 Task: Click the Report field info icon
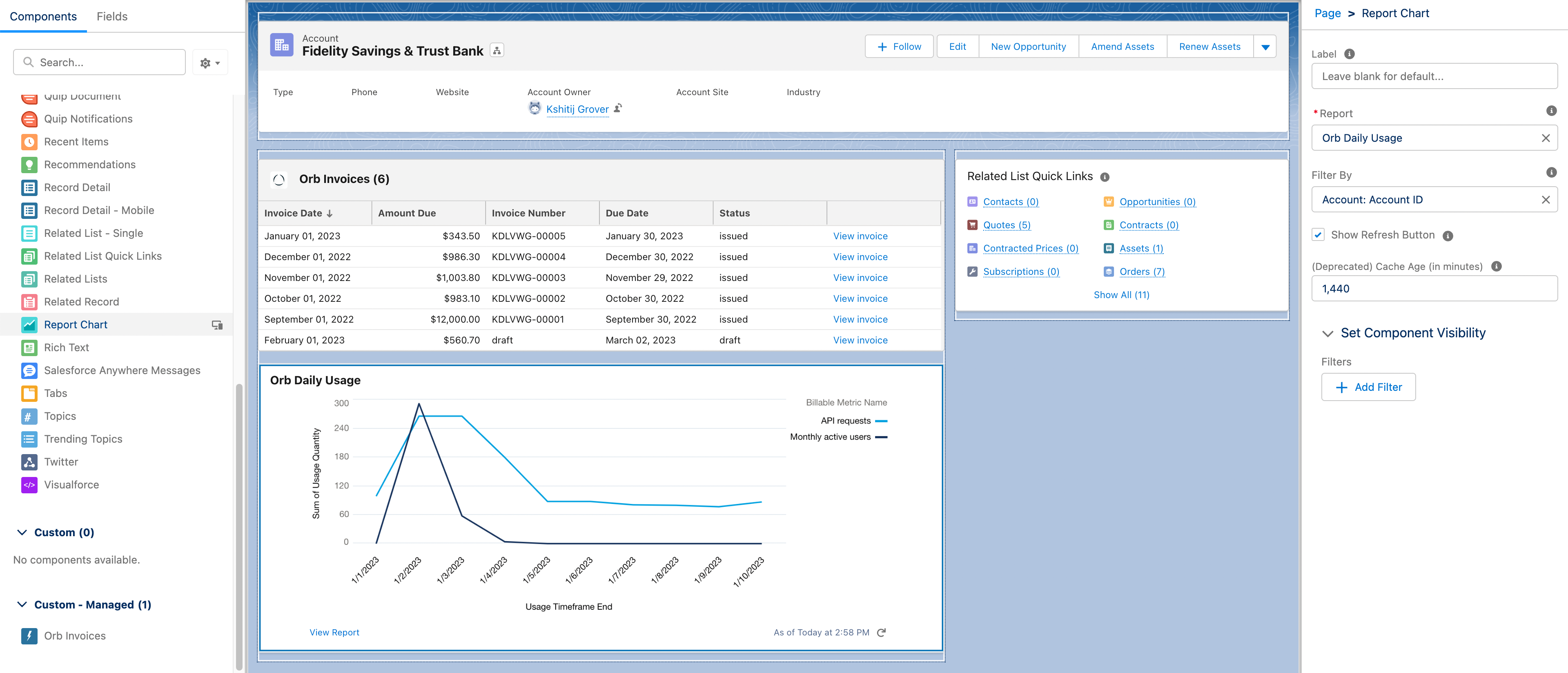click(x=1551, y=111)
